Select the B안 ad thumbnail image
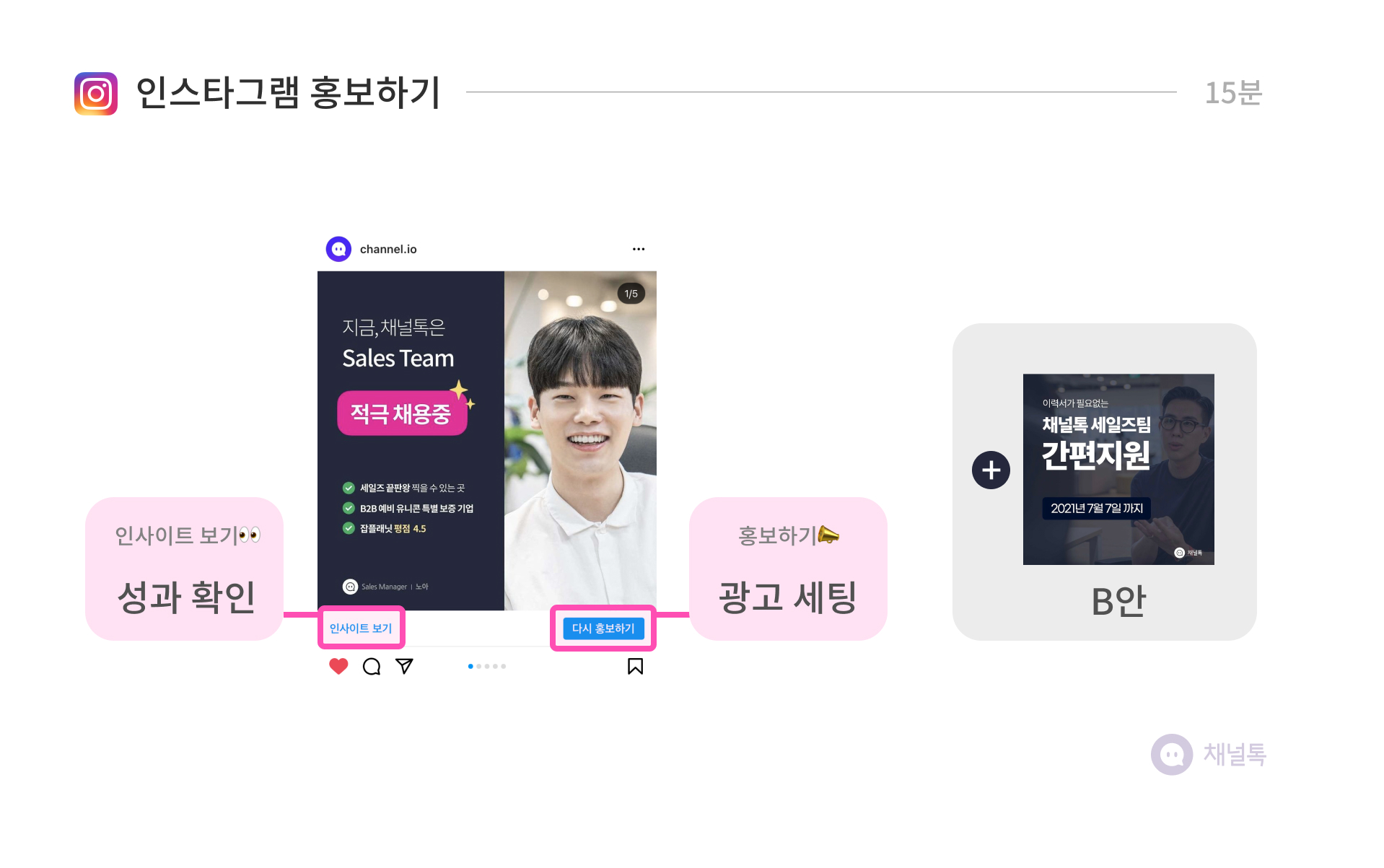 (1118, 469)
